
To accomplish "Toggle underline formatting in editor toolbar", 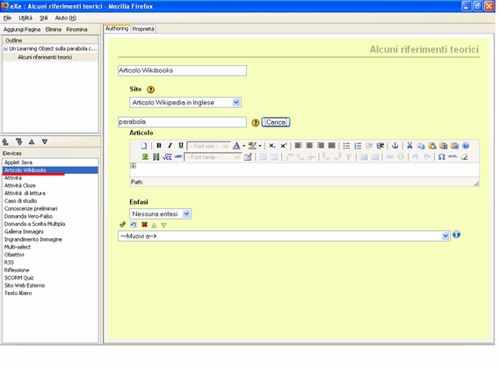I will click(181, 146).
